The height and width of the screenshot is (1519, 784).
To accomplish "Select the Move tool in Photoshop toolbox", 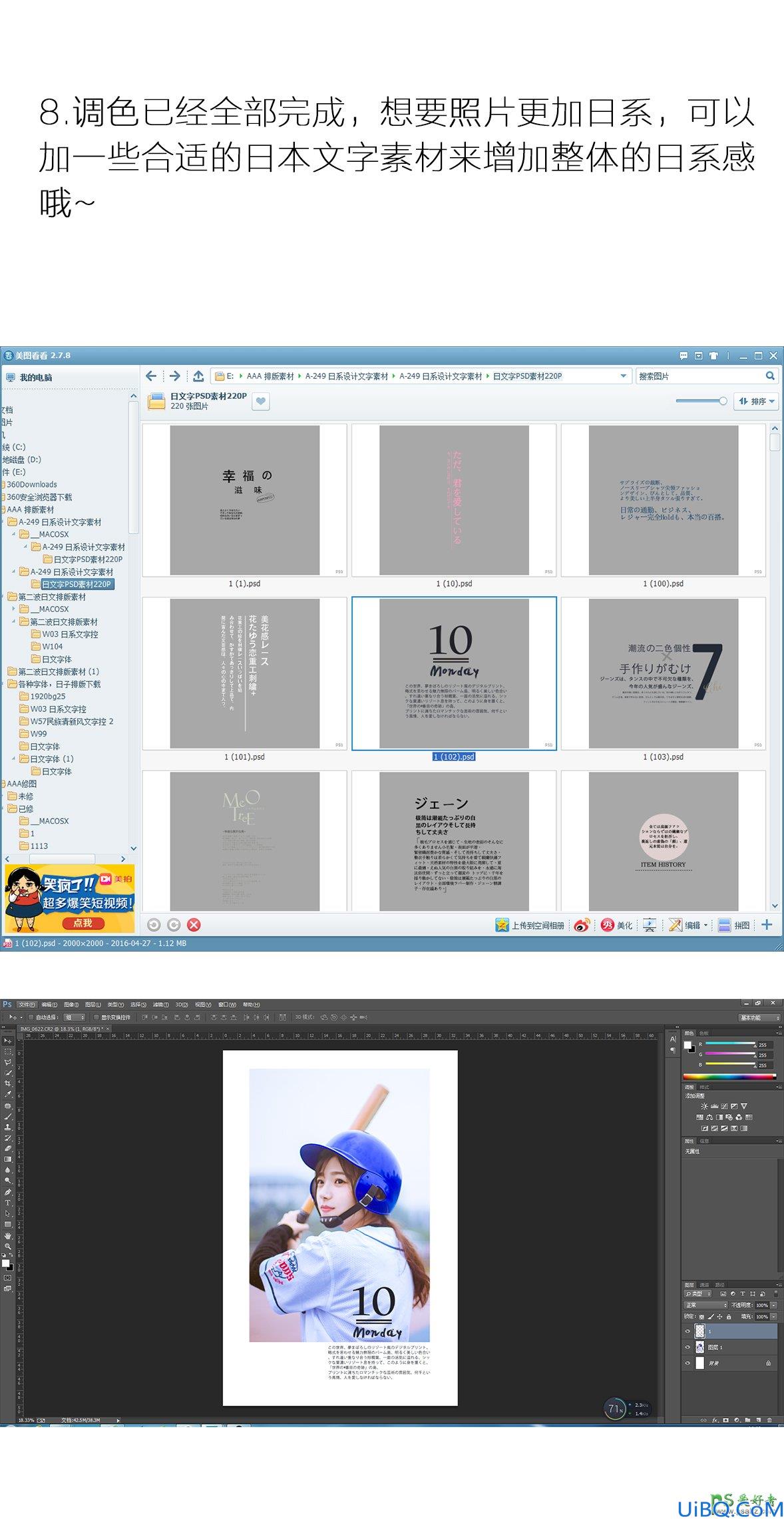I will coord(7,1040).
